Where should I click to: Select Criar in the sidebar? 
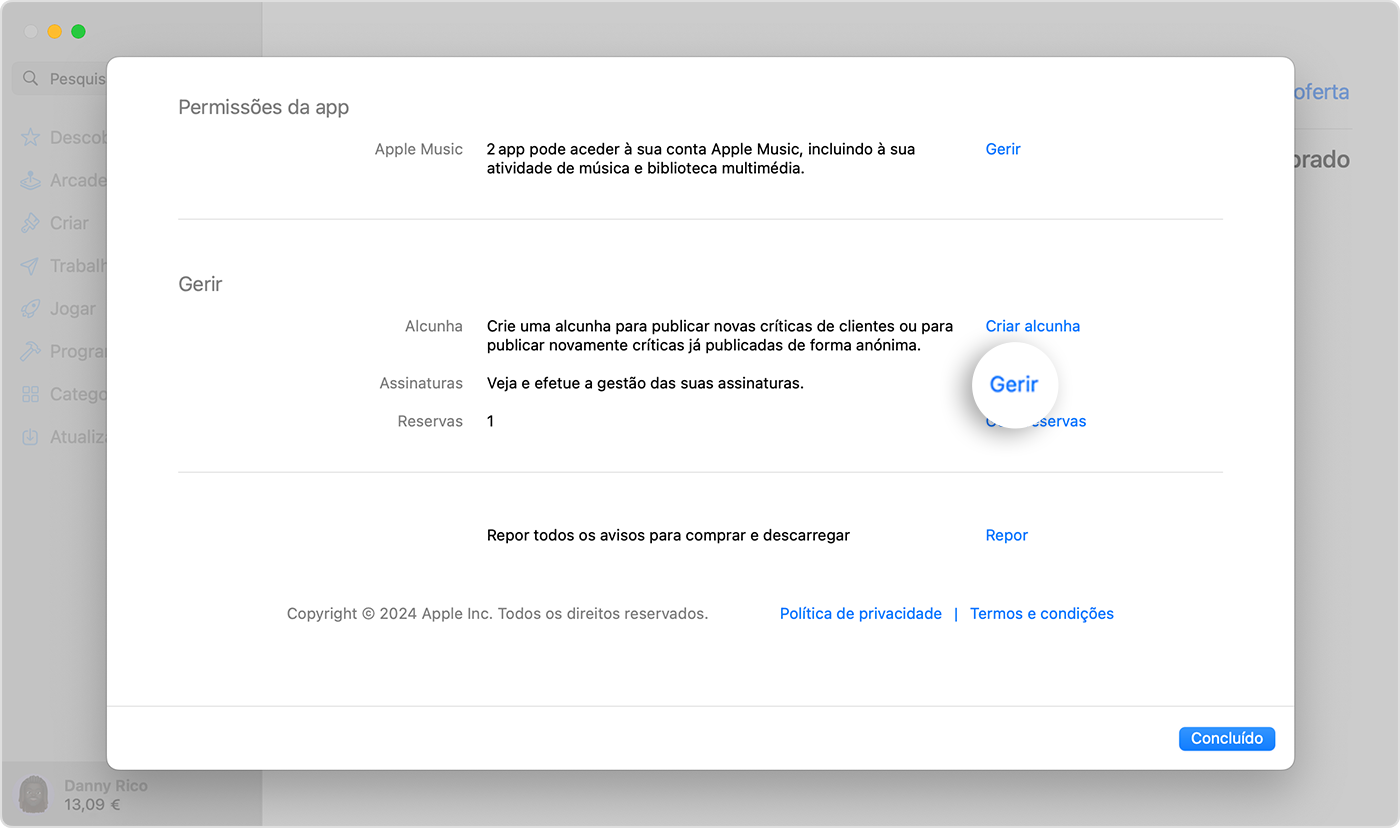click(x=69, y=223)
